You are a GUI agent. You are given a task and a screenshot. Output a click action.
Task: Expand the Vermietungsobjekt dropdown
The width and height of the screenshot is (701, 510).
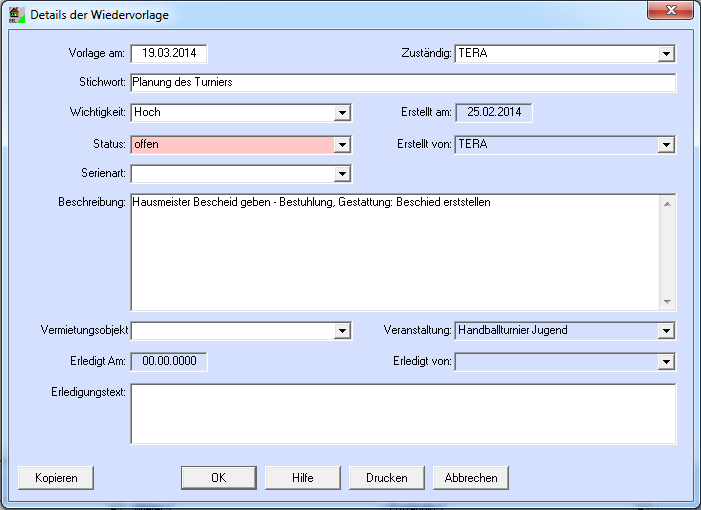point(342,331)
